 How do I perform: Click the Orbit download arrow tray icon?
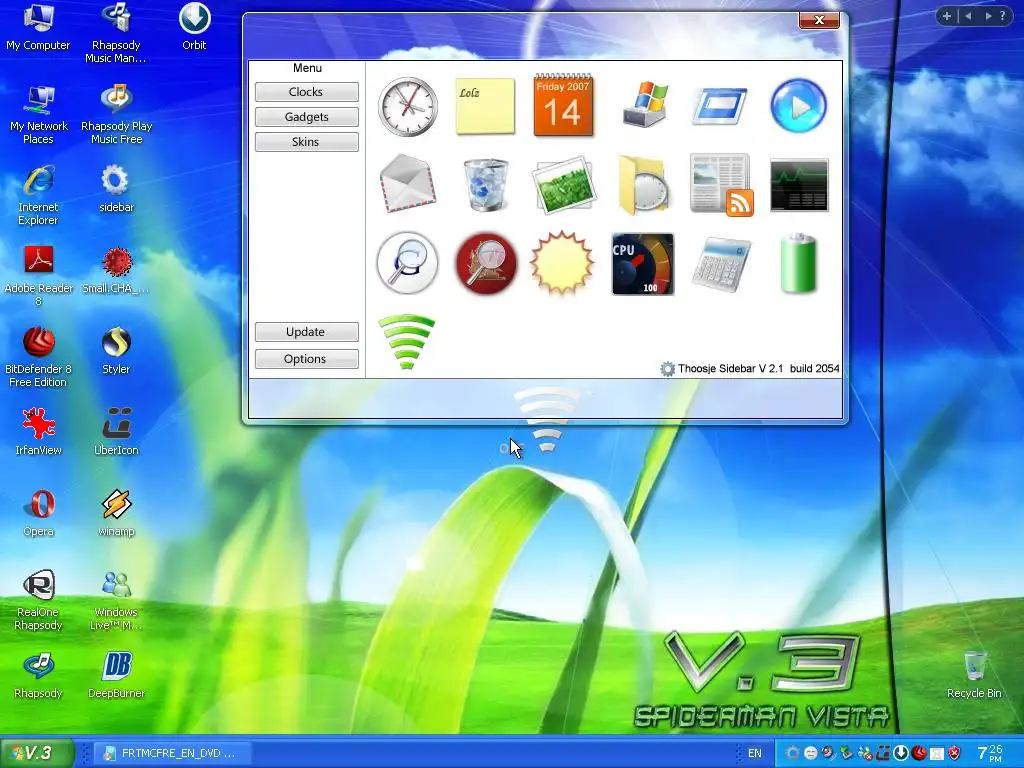[901, 753]
